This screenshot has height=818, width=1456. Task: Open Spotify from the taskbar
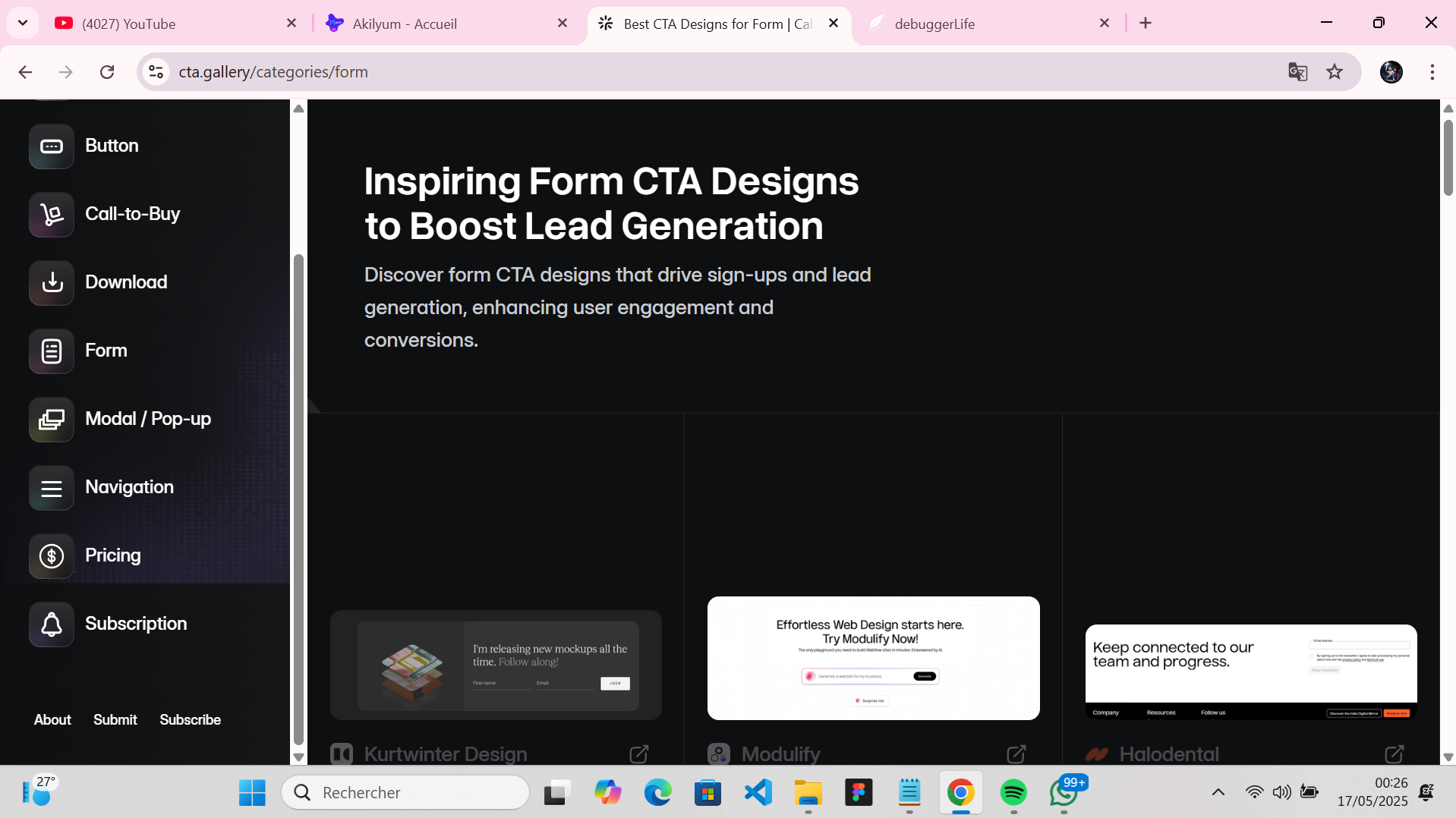pyautogui.click(x=1013, y=793)
